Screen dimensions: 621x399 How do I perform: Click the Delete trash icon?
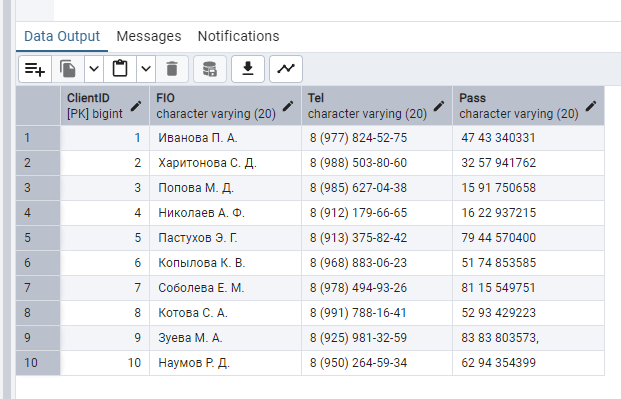tap(172, 69)
